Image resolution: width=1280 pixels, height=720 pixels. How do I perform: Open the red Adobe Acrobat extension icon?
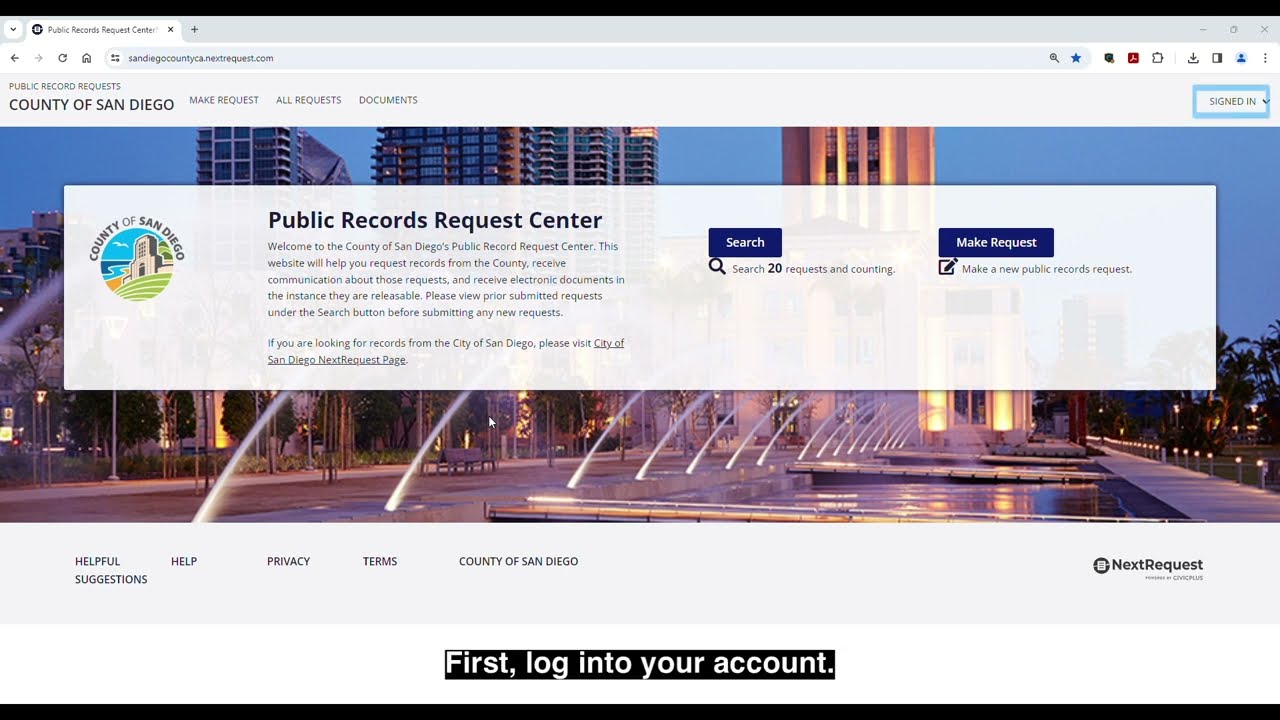pyautogui.click(x=1133, y=58)
